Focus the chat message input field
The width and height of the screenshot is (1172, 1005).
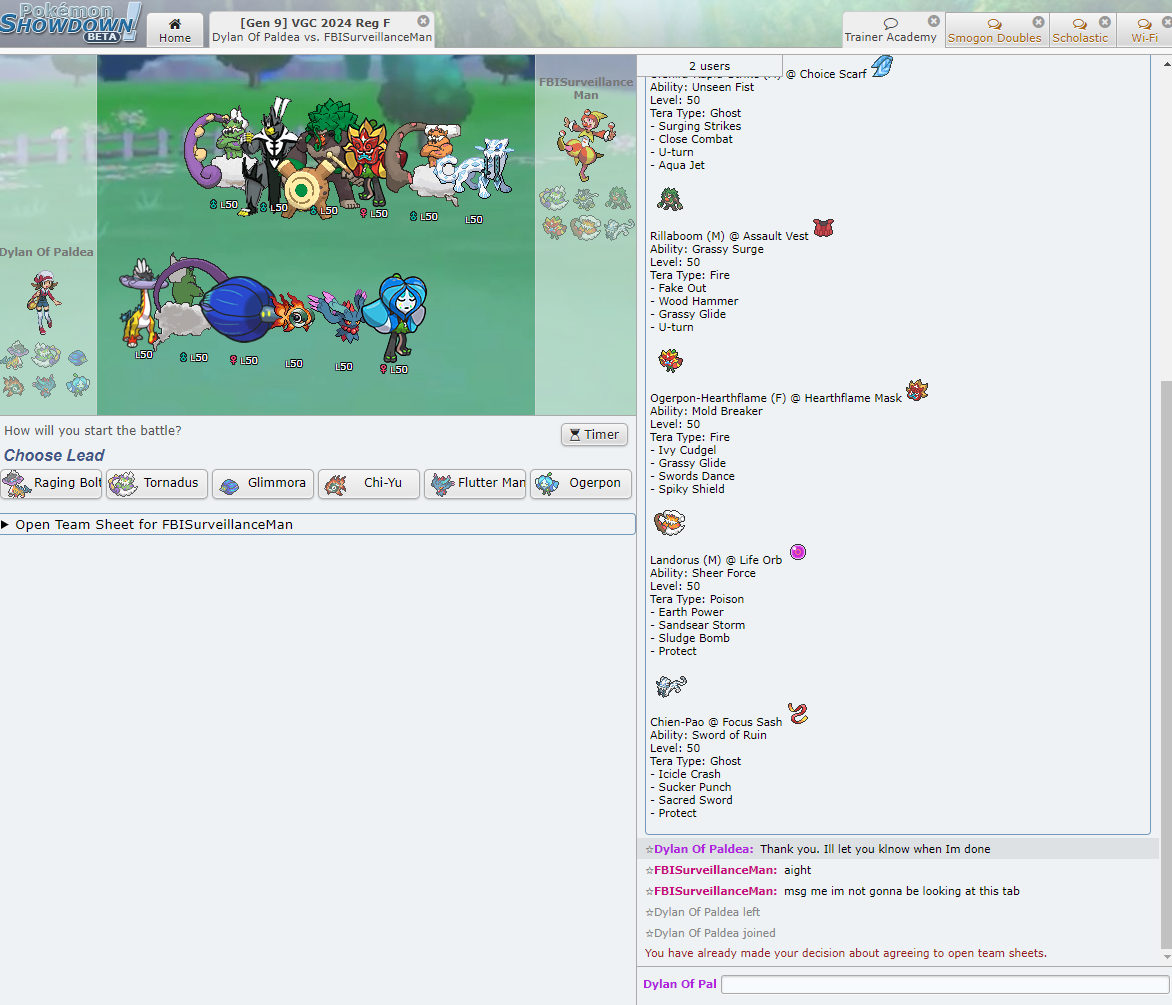[x=946, y=984]
